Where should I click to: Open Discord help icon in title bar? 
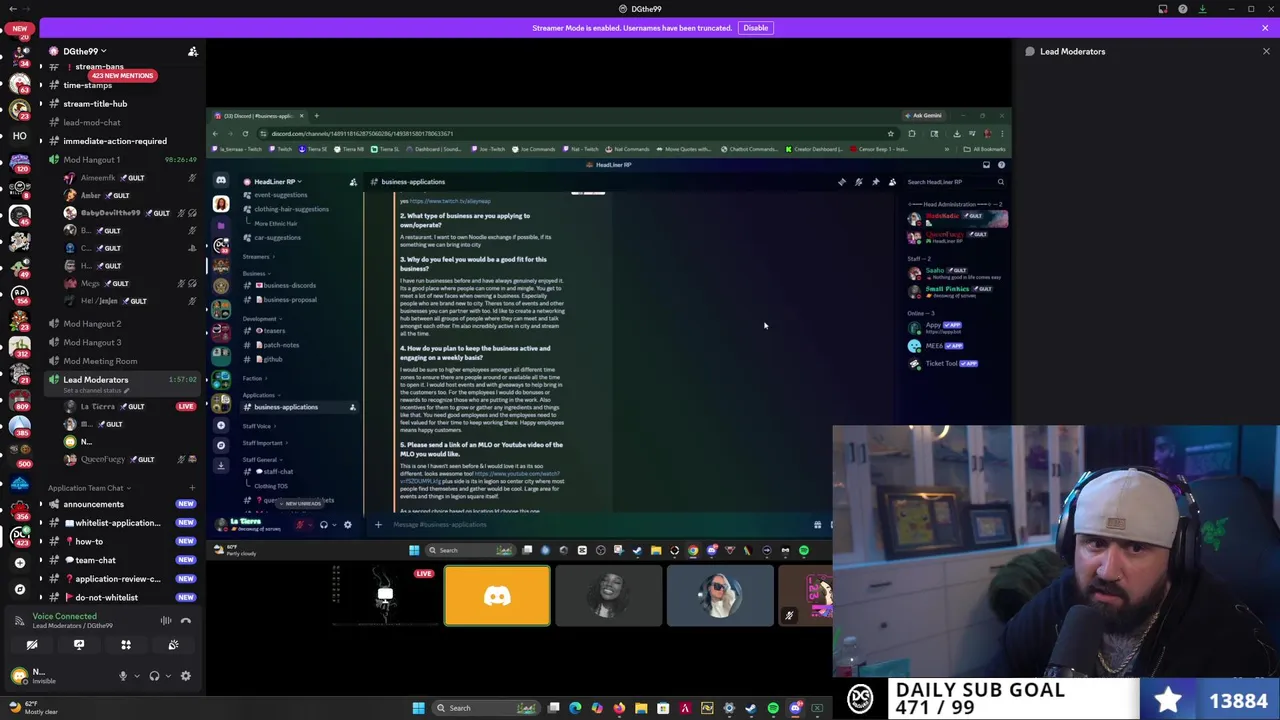[x=1183, y=9]
